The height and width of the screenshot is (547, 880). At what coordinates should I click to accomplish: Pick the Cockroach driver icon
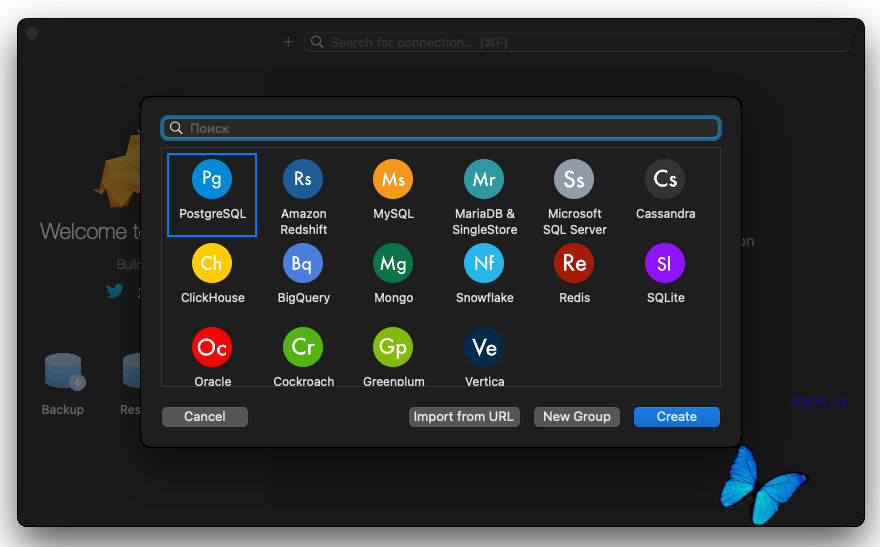[303, 347]
